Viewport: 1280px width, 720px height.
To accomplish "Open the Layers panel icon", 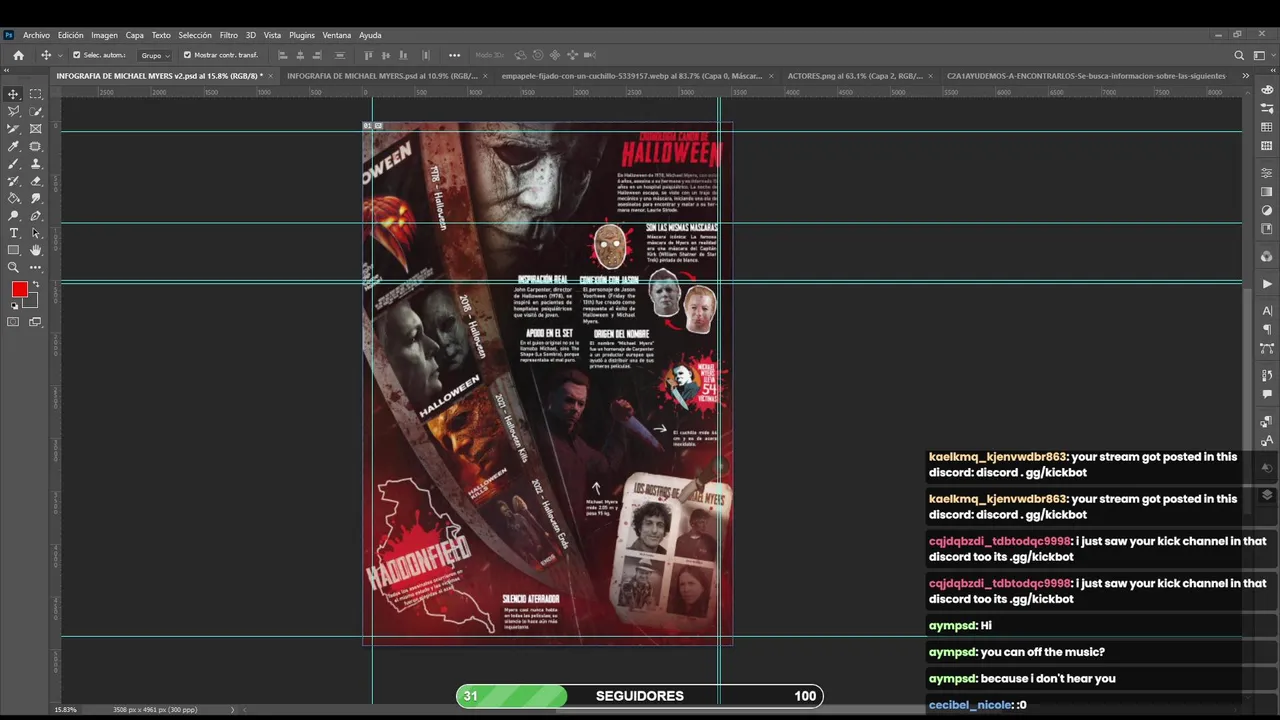I will pyautogui.click(x=1267, y=495).
